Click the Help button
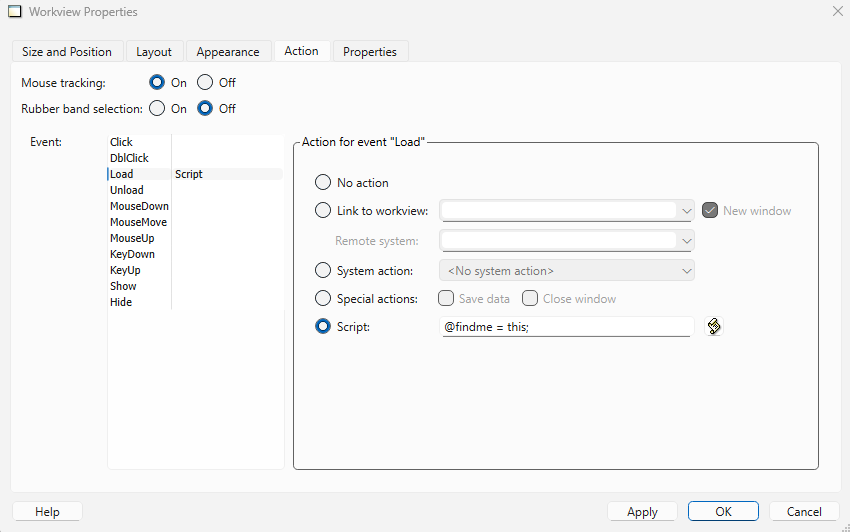The width and height of the screenshot is (850, 532). (47, 512)
